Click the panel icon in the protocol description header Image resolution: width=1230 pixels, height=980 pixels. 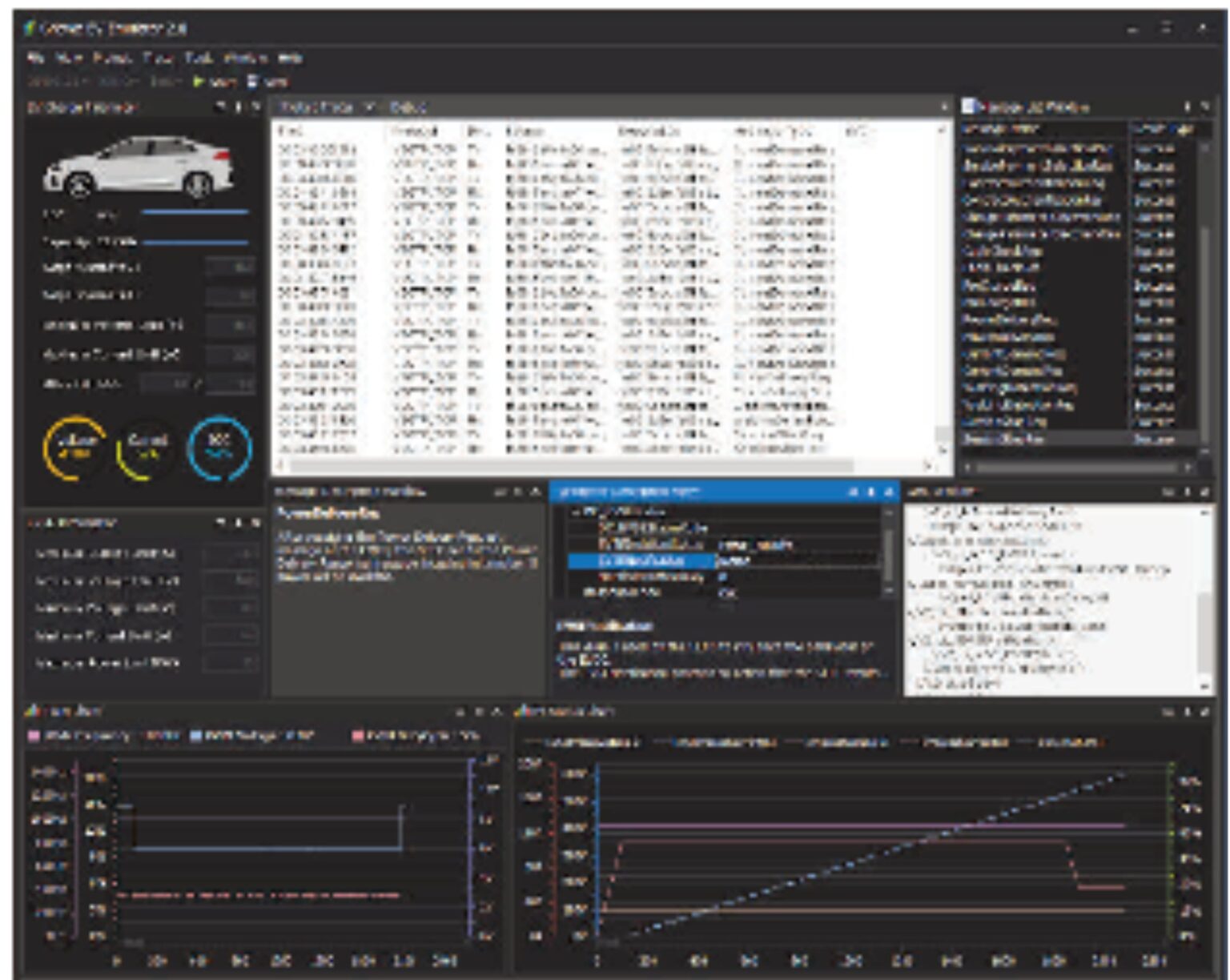click(500, 490)
